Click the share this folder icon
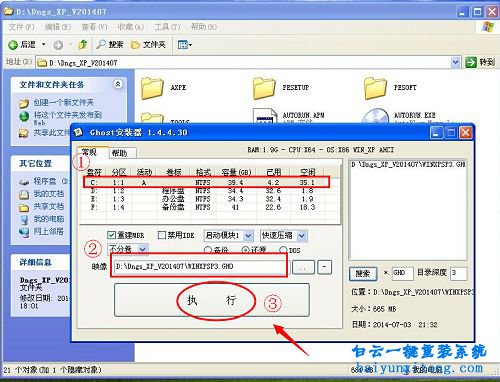 23,133
